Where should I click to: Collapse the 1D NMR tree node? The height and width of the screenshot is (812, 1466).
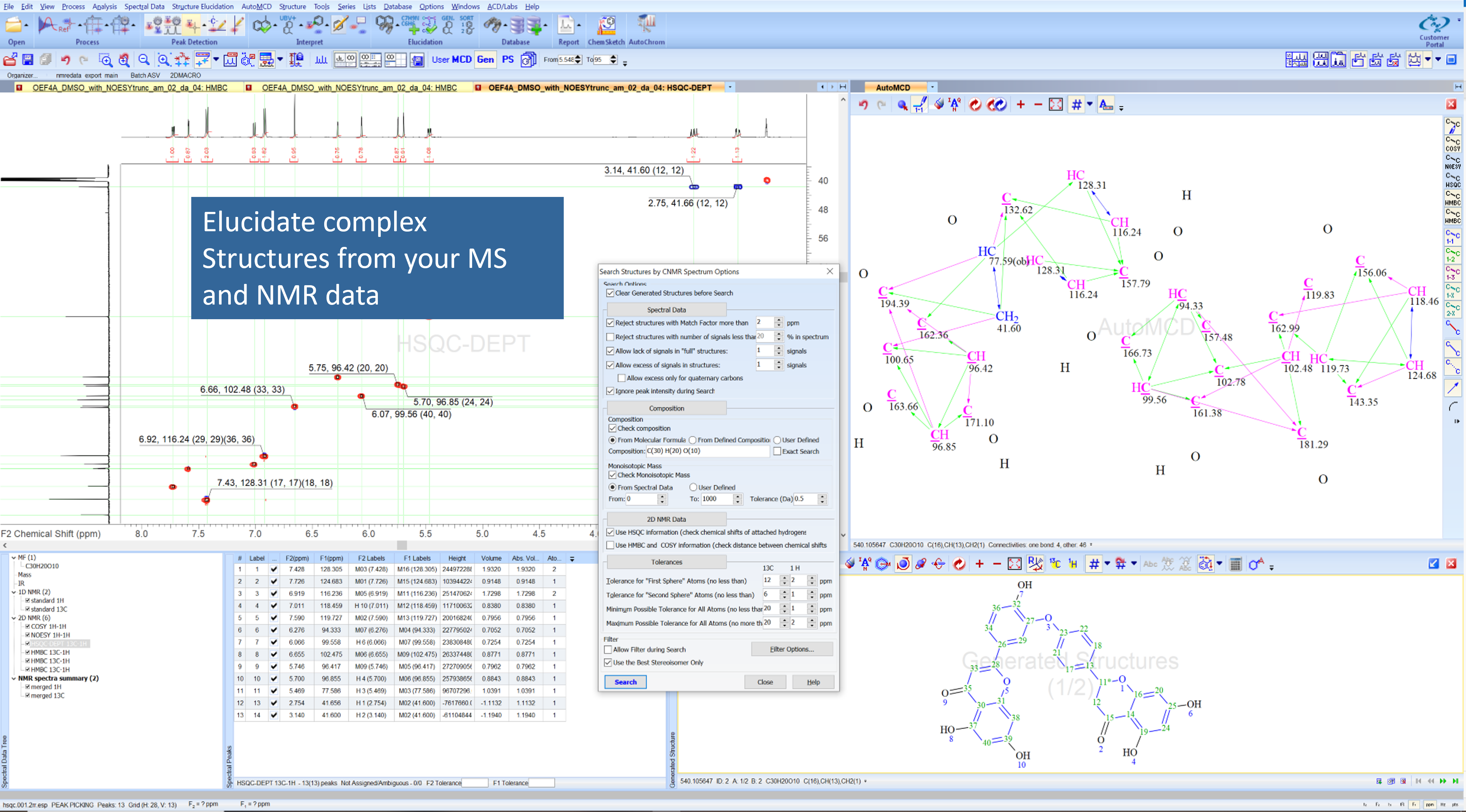point(14,592)
